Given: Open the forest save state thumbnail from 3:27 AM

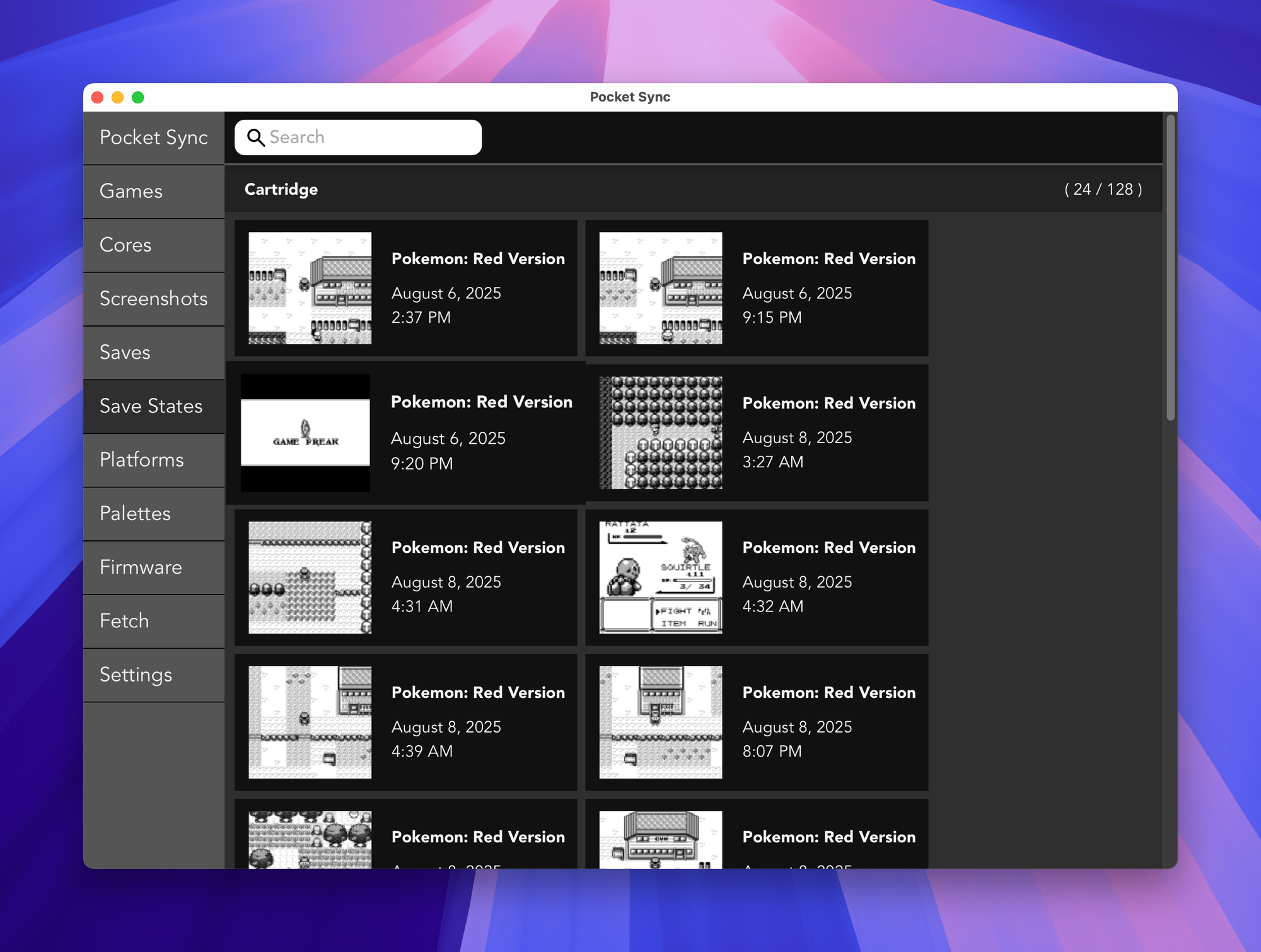Looking at the screenshot, I should tap(661, 433).
